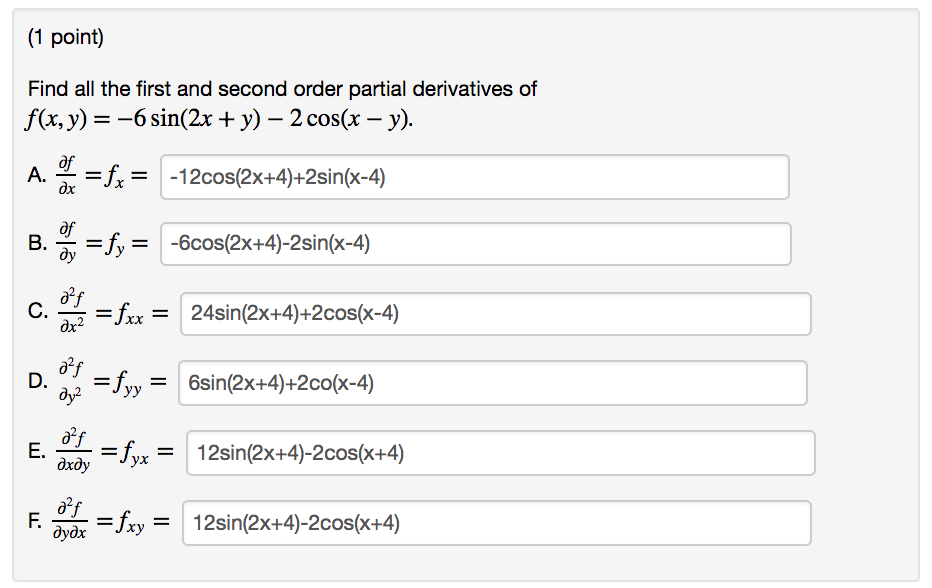
Task: Click the label A with ∂f/∂x
Action: click(86, 177)
